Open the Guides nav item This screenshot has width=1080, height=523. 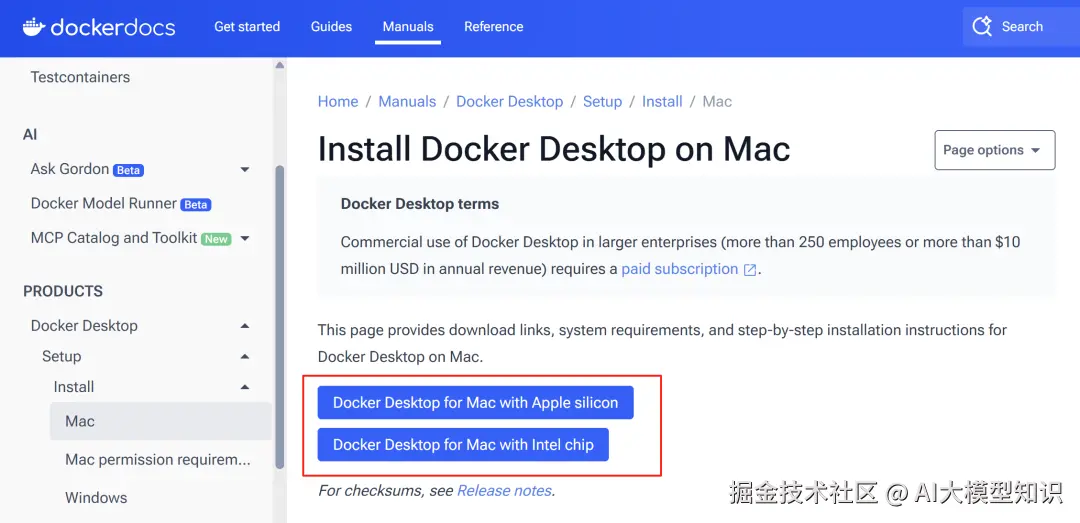coord(331,27)
